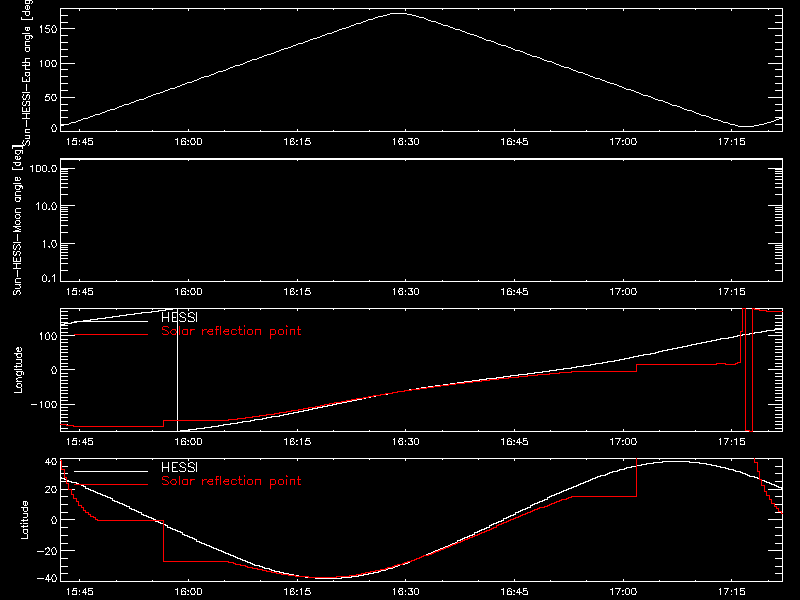Click the 1.0 tick on Moon angle axis

tap(49, 244)
